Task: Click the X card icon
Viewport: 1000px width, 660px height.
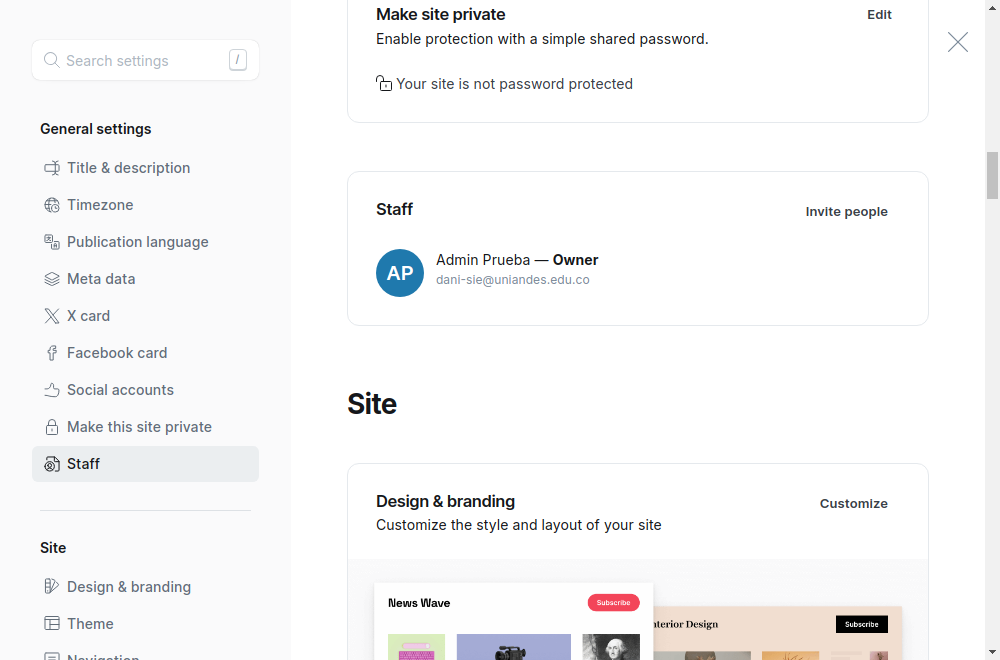Action: tap(52, 316)
